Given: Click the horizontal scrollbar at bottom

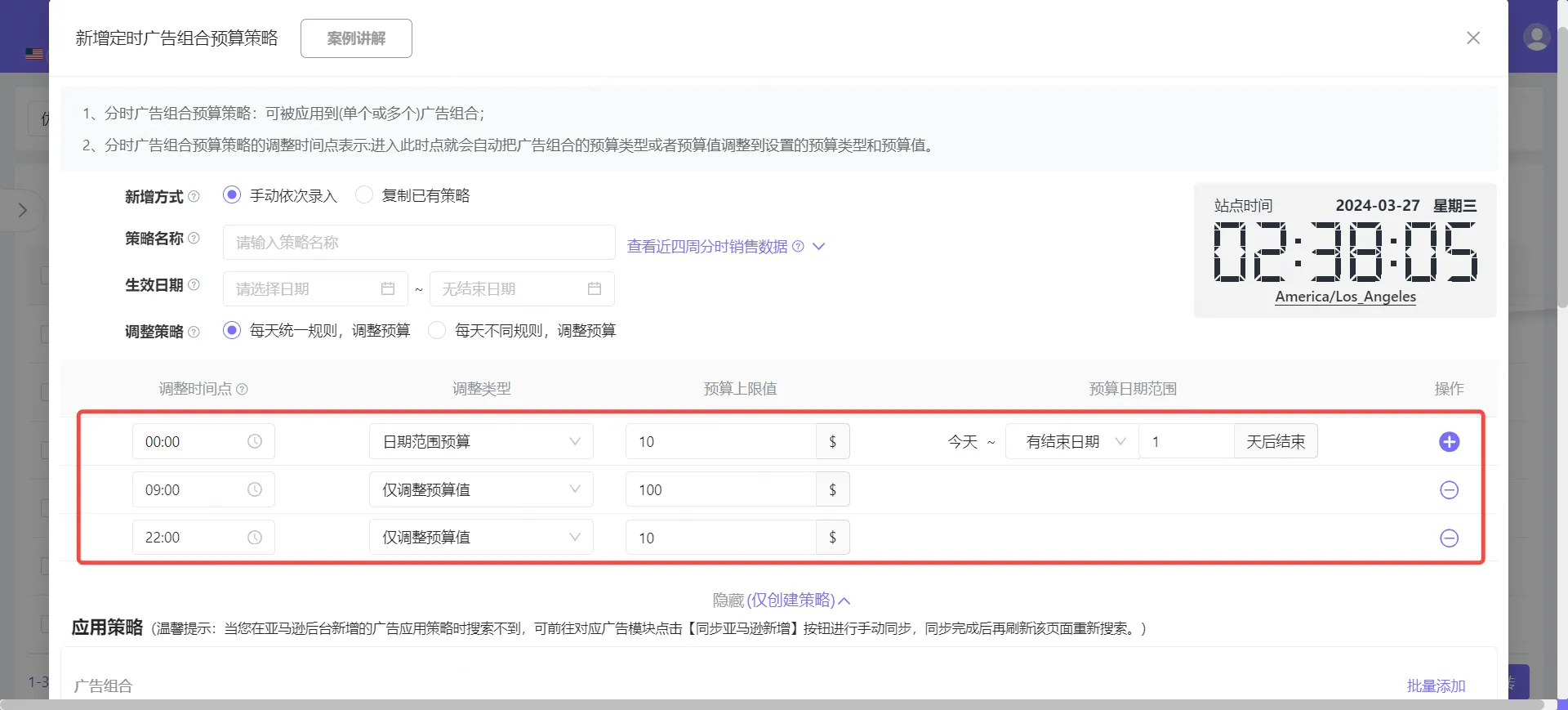Looking at the screenshot, I should (772, 704).
